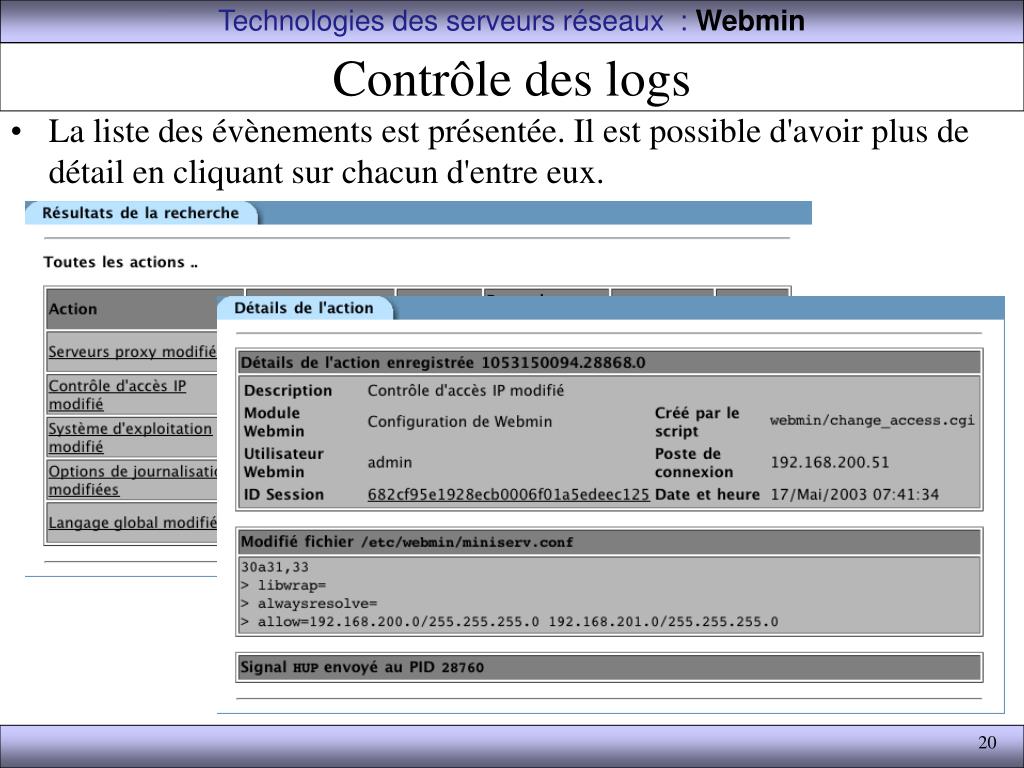Click the 'Description' field label

tap(288, 391)
